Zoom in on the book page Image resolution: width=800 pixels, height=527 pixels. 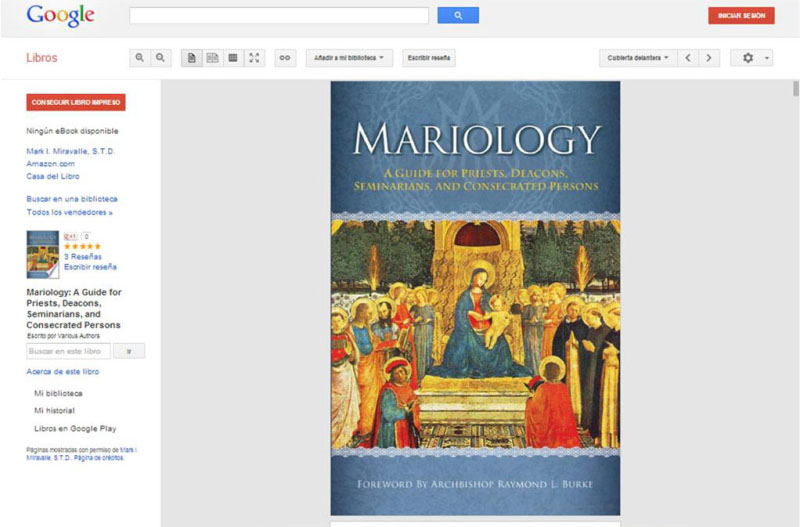[x=139, y=58]
